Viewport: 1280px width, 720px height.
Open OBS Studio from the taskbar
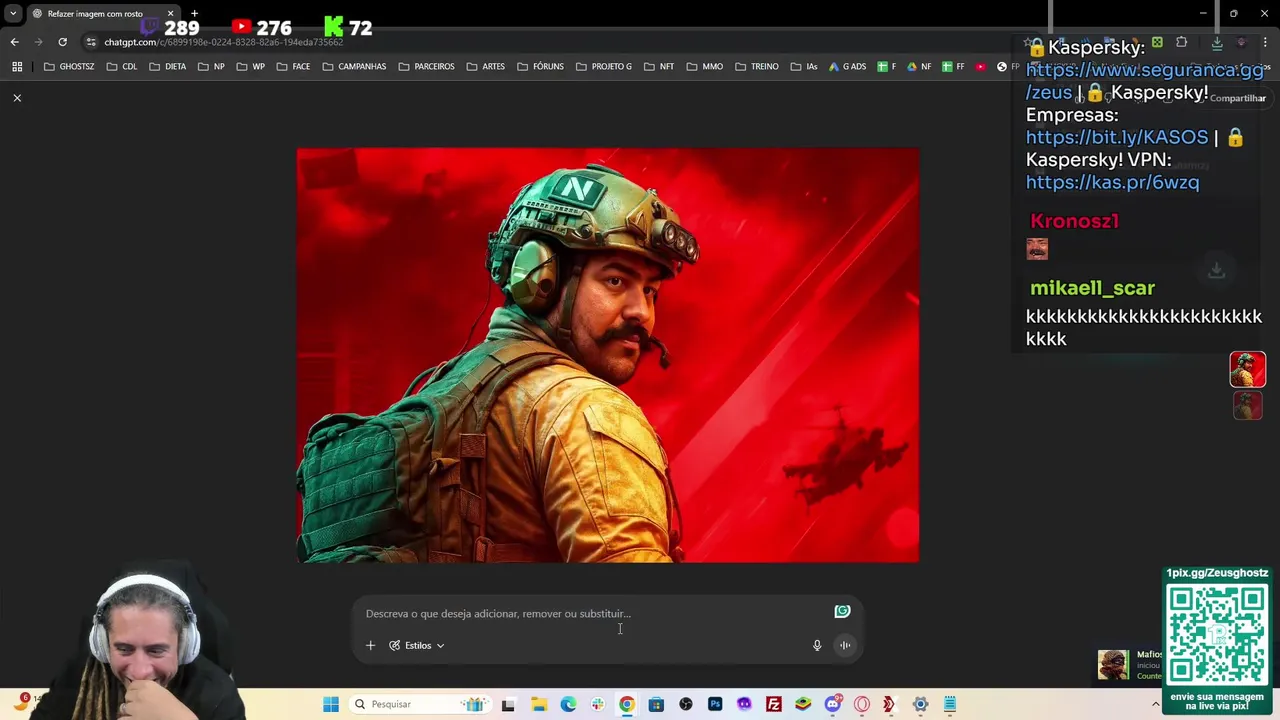tap(686, 705)
